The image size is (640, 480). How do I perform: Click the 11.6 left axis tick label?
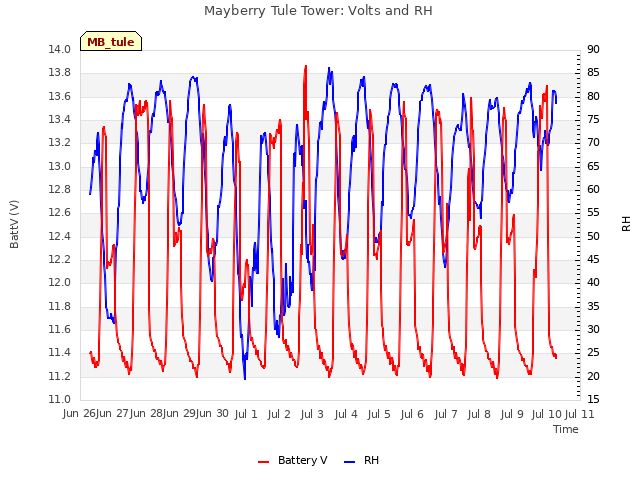point(60,330)
